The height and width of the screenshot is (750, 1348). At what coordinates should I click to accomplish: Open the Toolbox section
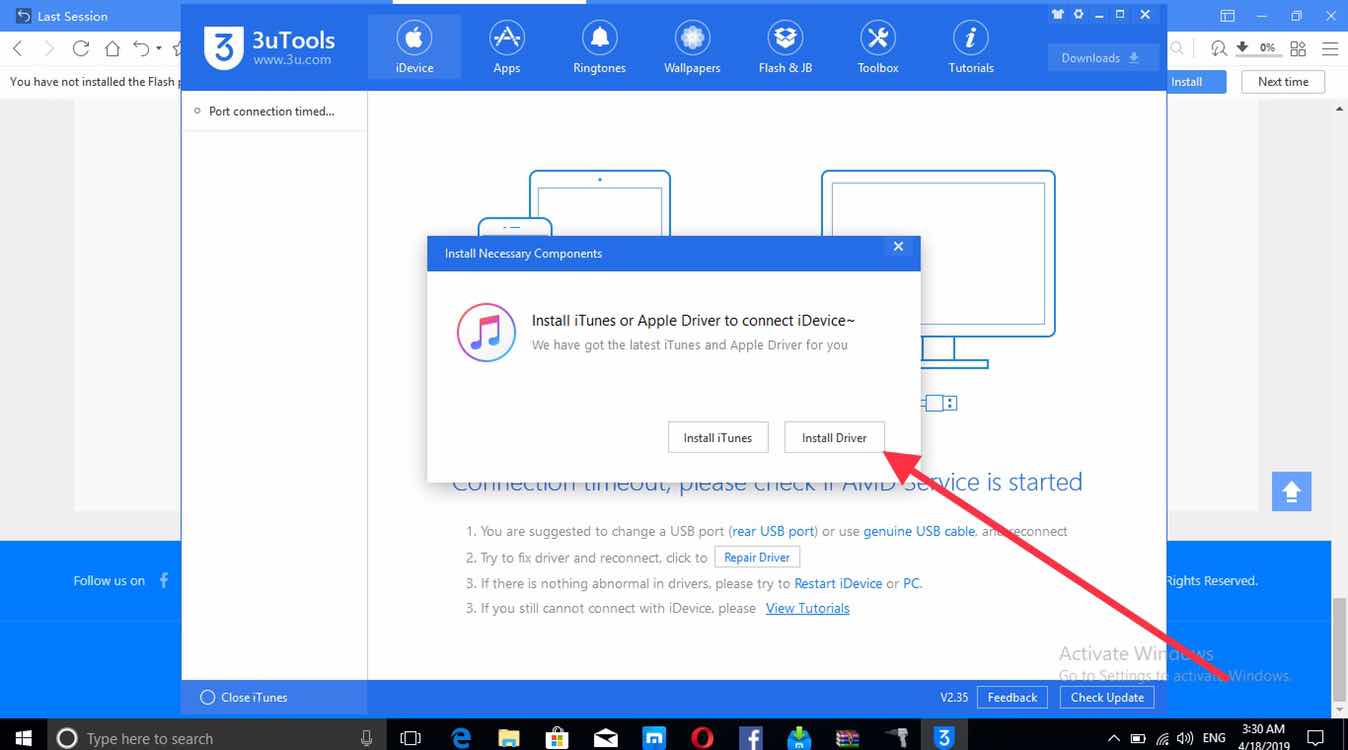click(878, 47)
